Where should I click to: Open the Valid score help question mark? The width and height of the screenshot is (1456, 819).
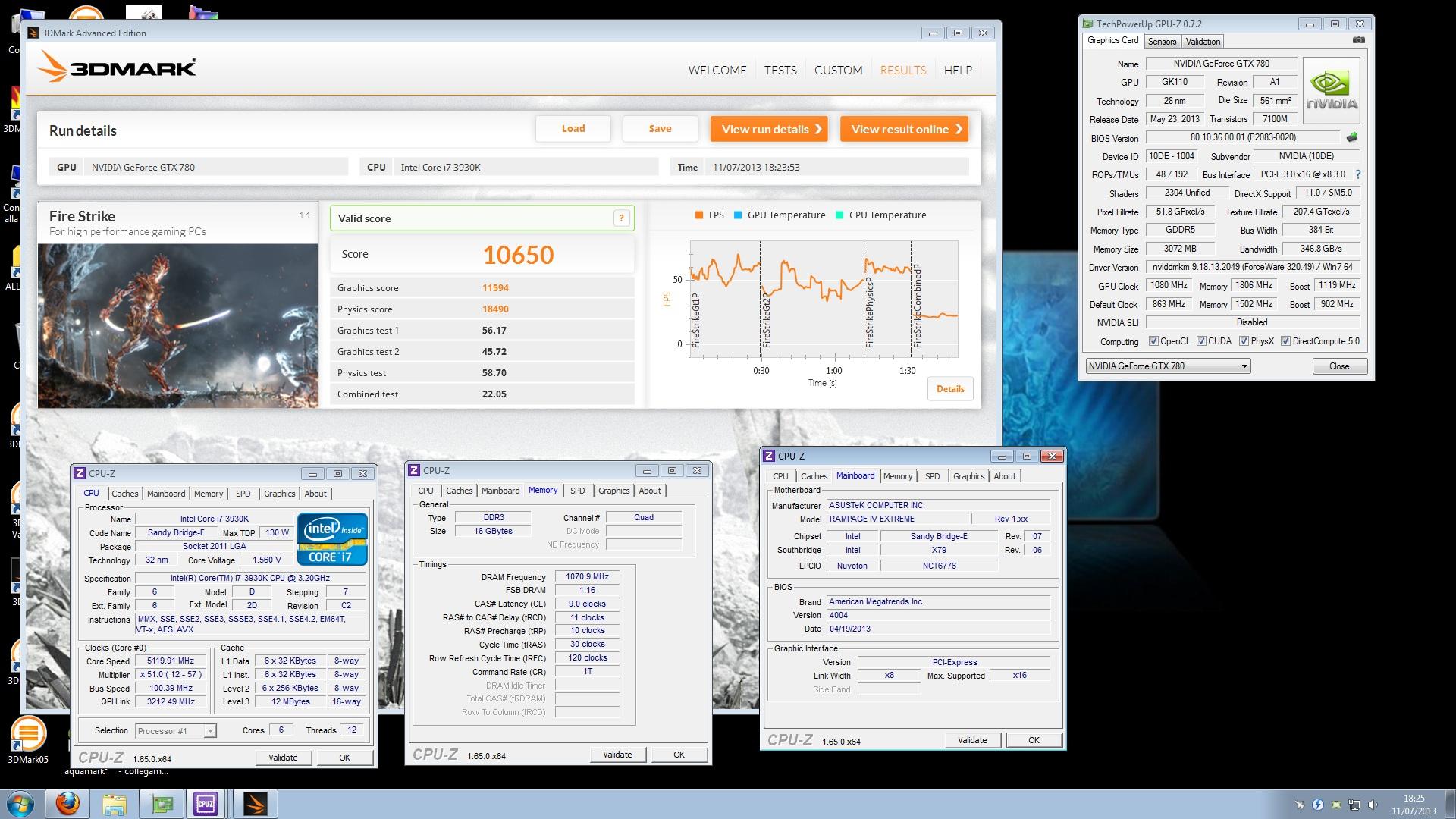(621, 218)
